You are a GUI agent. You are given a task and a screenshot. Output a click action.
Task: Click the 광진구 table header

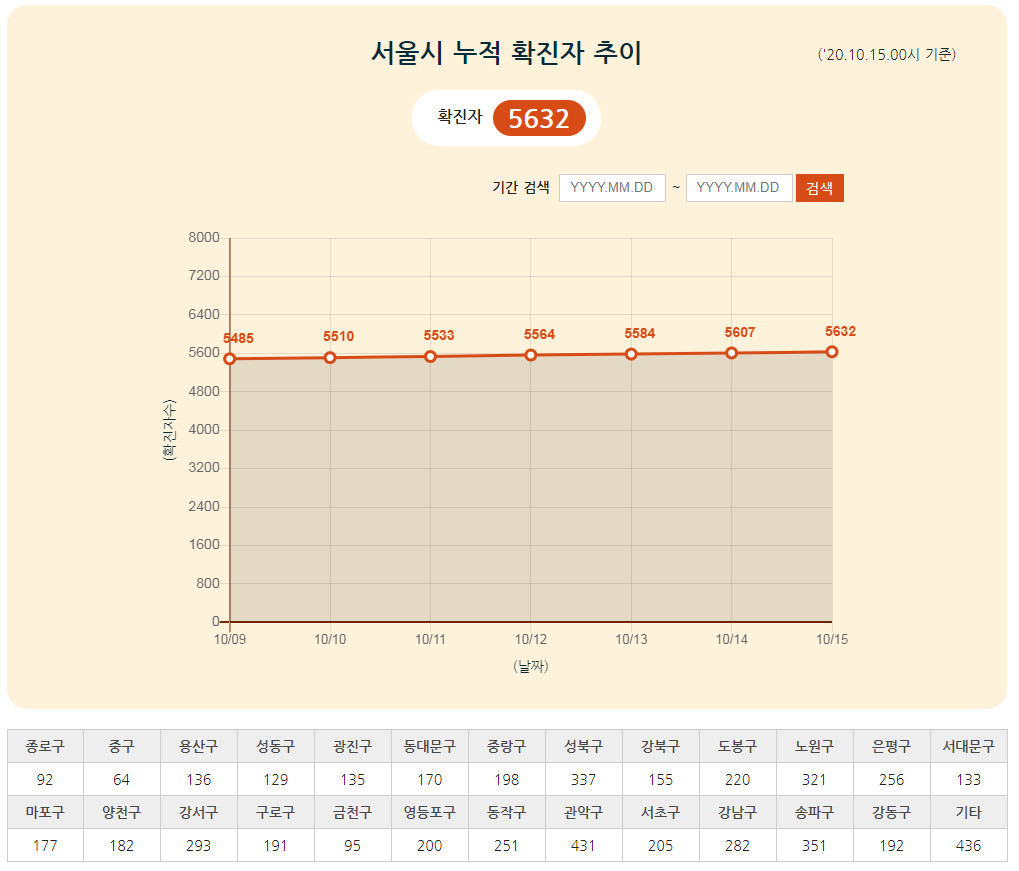coord(353,746)
